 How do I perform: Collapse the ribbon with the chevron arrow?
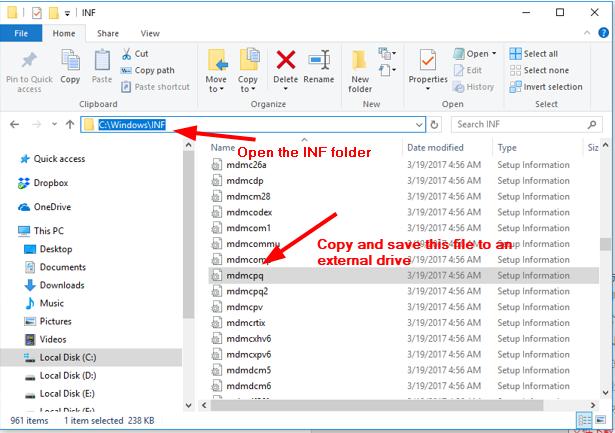click(x=587, y=33)
